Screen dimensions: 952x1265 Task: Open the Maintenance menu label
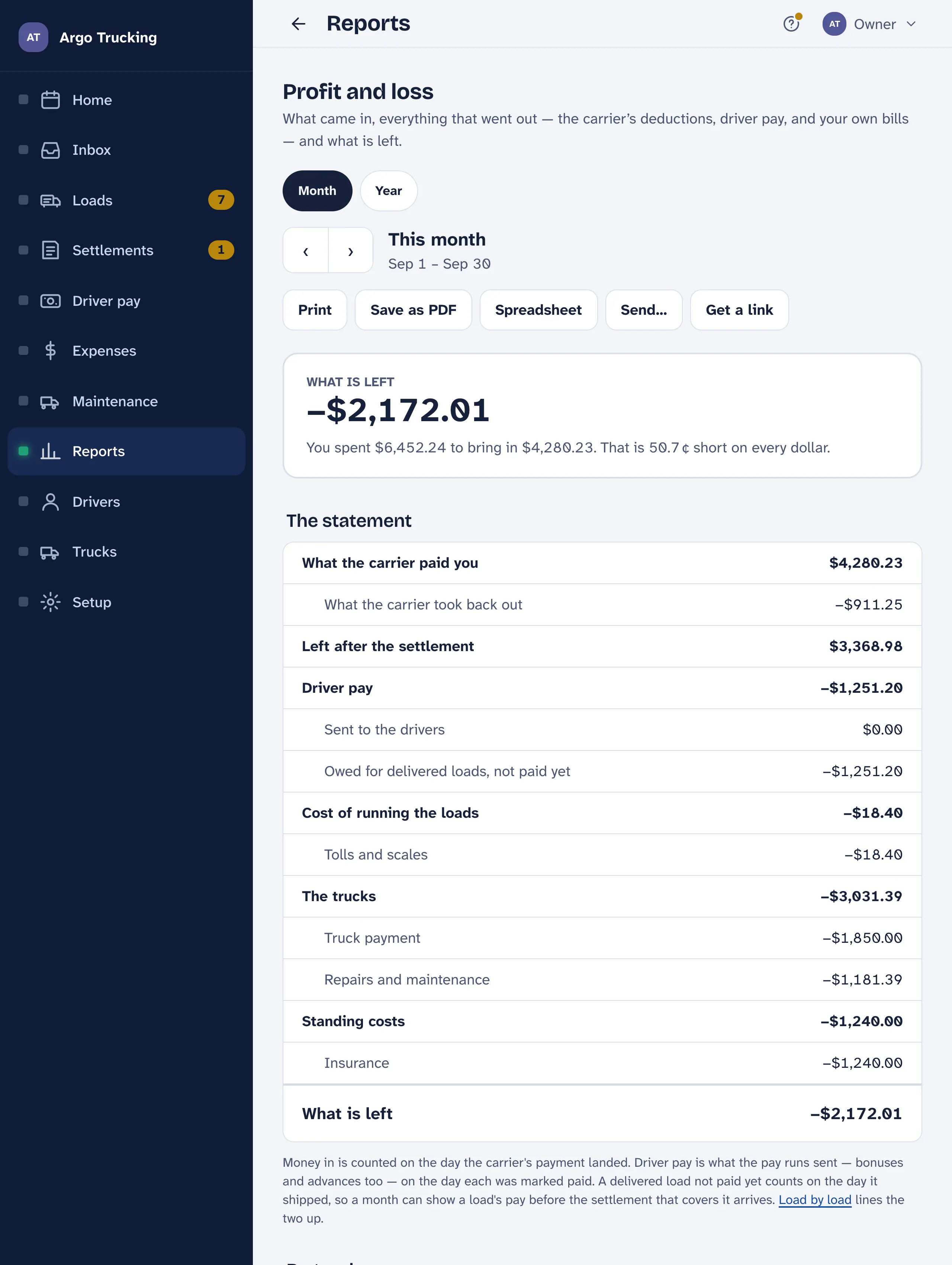tap(115, 401)
